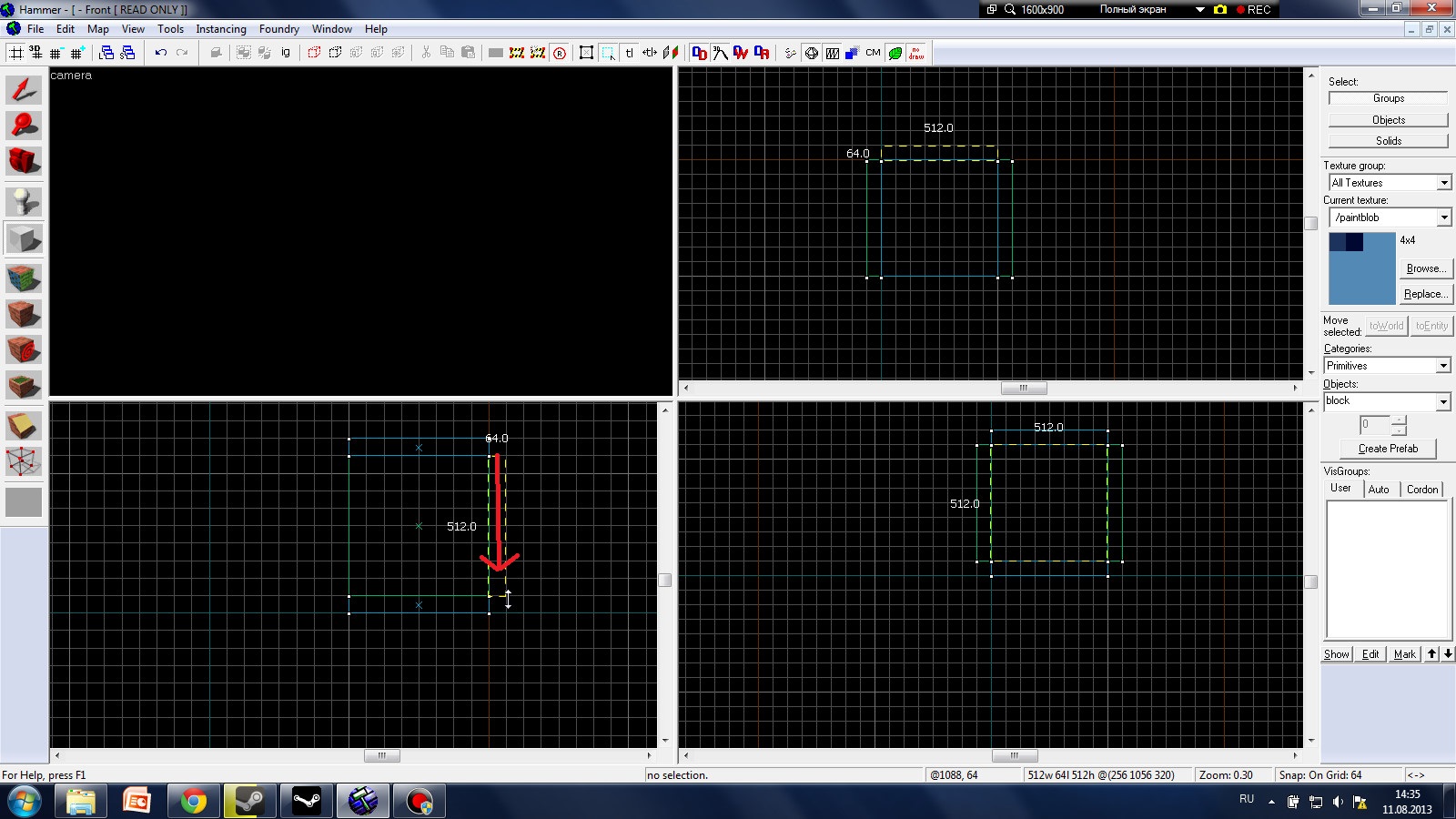This screenshot has width=1456, height=819.
Task: Select the Selection arrow tool
Action: [24, 89]
